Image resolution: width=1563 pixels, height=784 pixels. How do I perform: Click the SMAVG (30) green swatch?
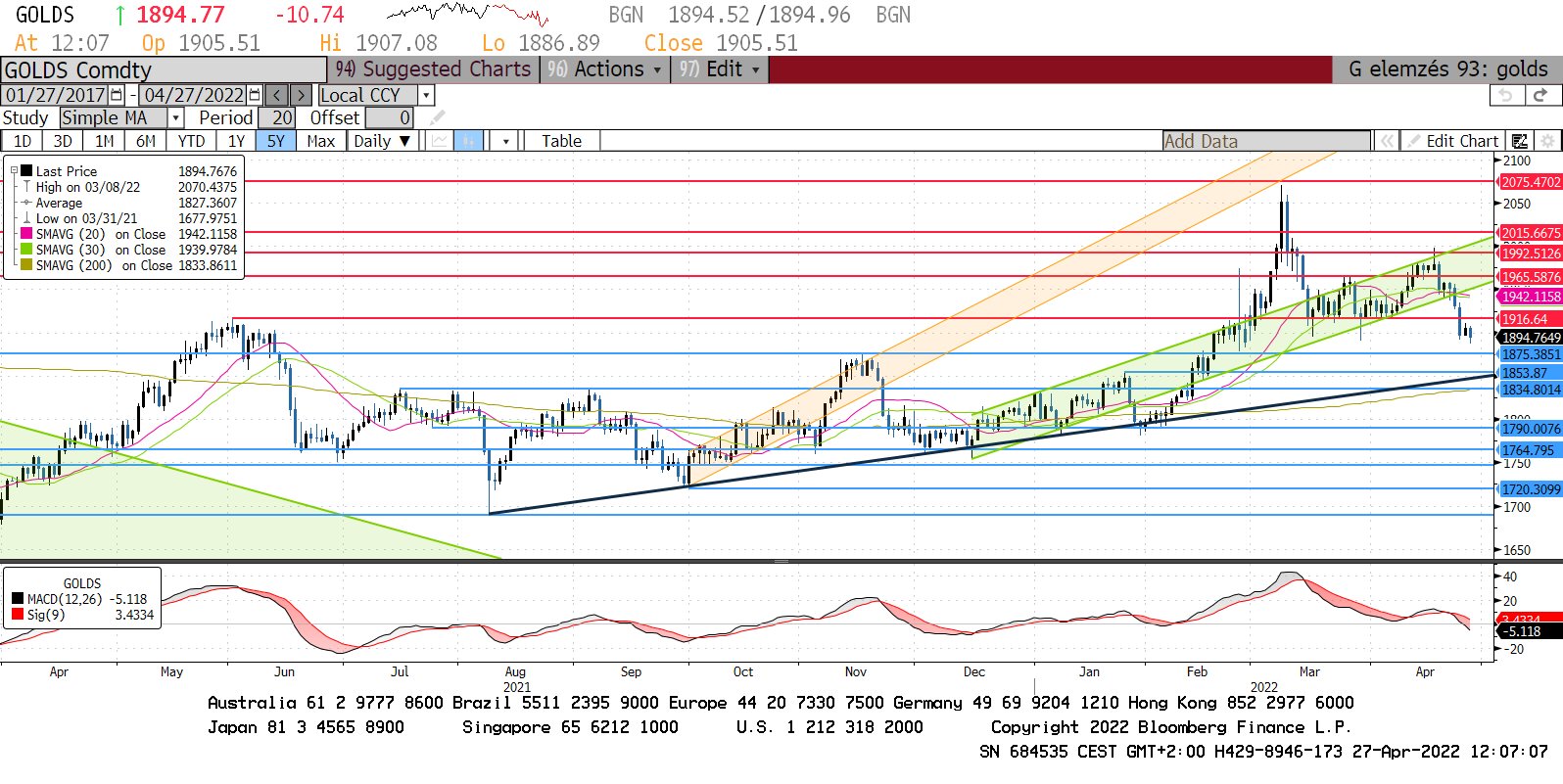point(26,250)
